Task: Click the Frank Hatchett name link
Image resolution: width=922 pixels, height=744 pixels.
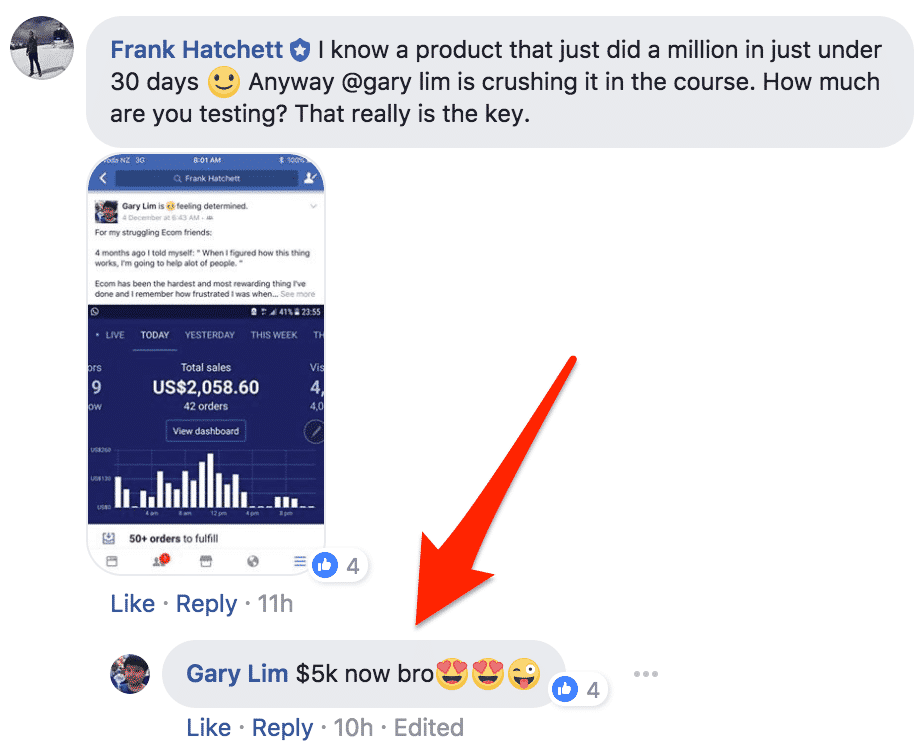Action: coord(196,50)
